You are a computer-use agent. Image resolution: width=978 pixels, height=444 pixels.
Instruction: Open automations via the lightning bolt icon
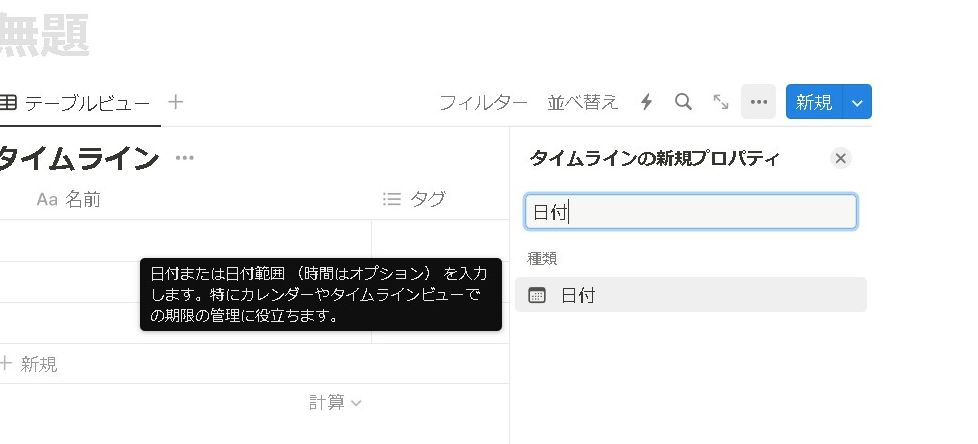(x=647, y=102)
